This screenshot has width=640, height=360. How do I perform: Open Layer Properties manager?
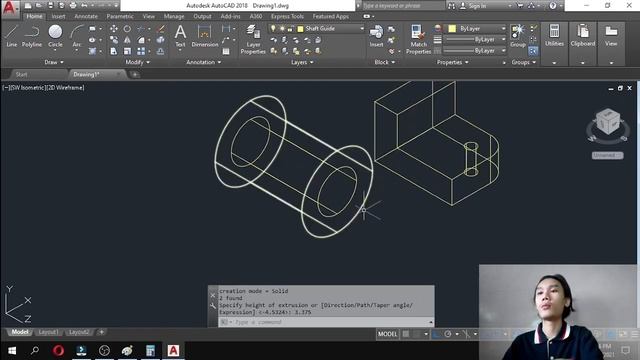tap(253, 39)
